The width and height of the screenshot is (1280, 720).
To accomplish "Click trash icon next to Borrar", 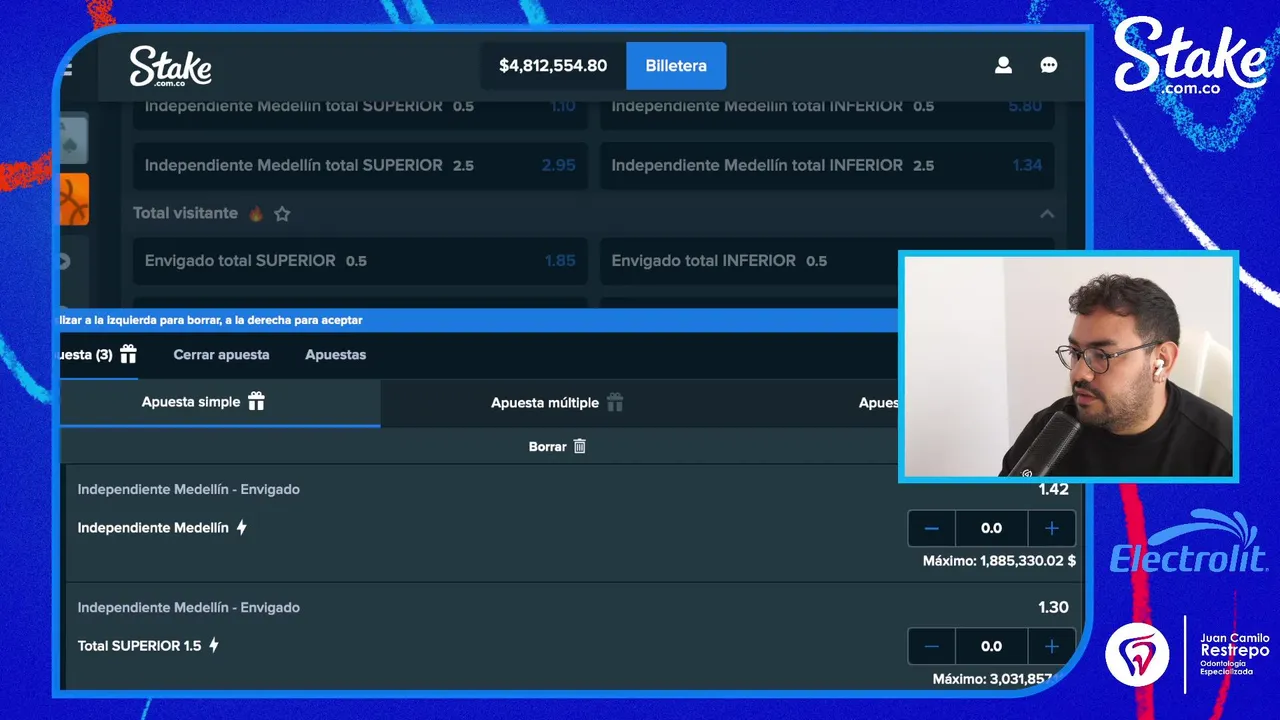I will 579,446.
